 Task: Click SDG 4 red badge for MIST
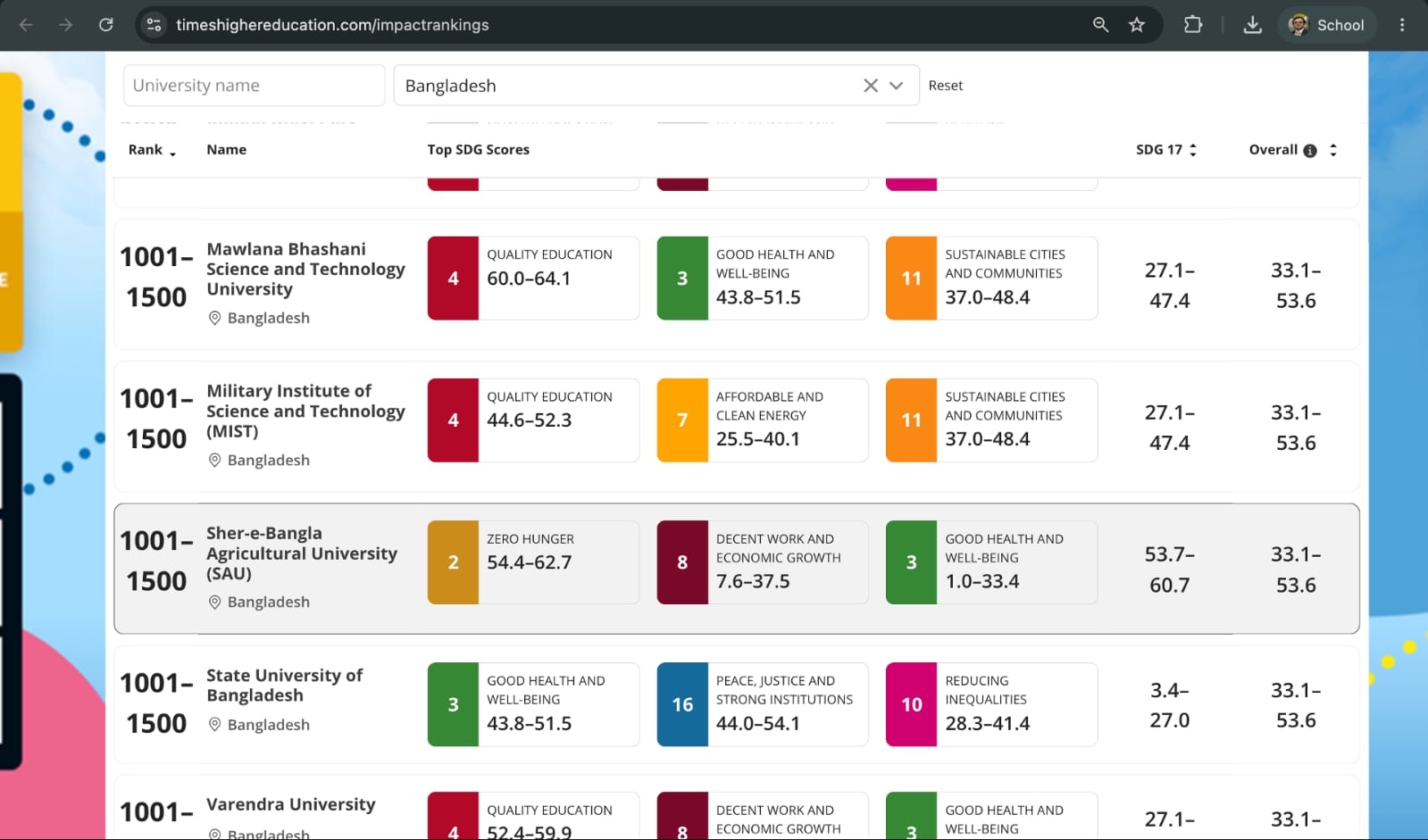click(x=453, y=420)
